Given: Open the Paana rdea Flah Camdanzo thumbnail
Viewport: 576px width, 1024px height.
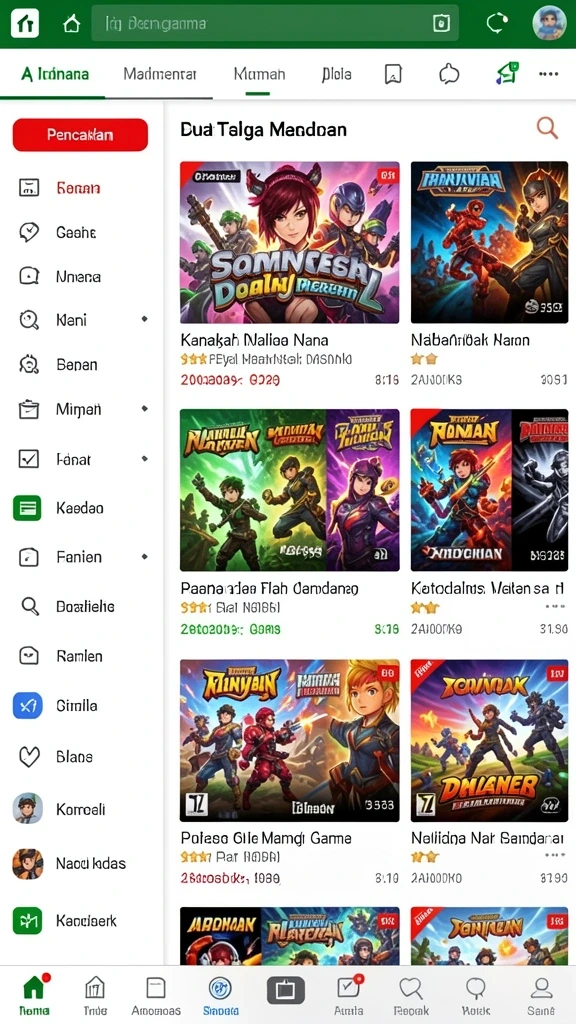Looking at the screenshot, I should [289, 490].
